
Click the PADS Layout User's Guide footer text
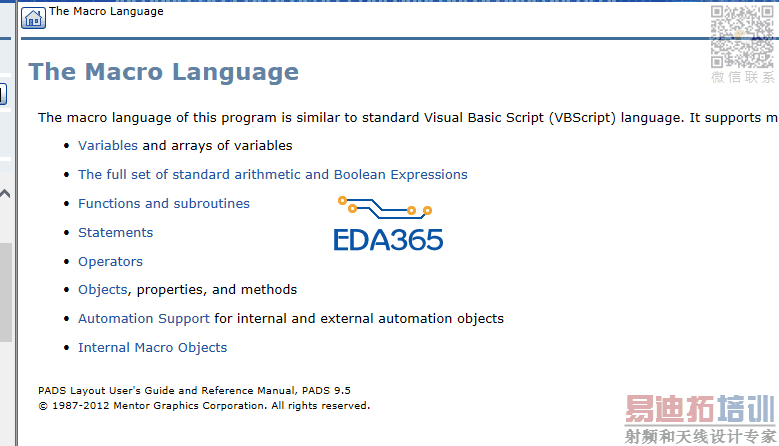(194, 391)
